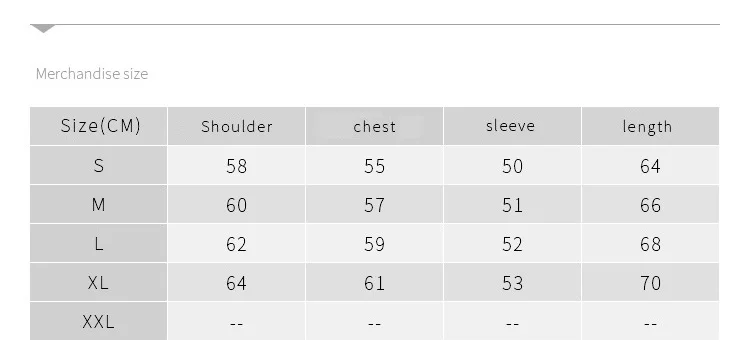The height and width of the screenshot is (361, 750).
Task: Select the chest column header
Action: 375,126
